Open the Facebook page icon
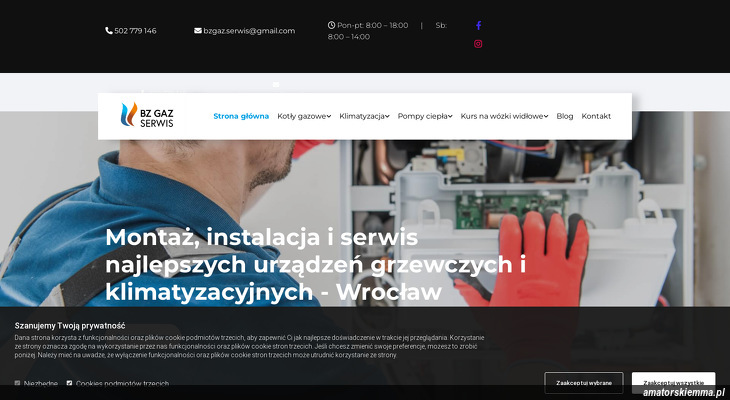The image size is (730, 400). coord(478,25)
